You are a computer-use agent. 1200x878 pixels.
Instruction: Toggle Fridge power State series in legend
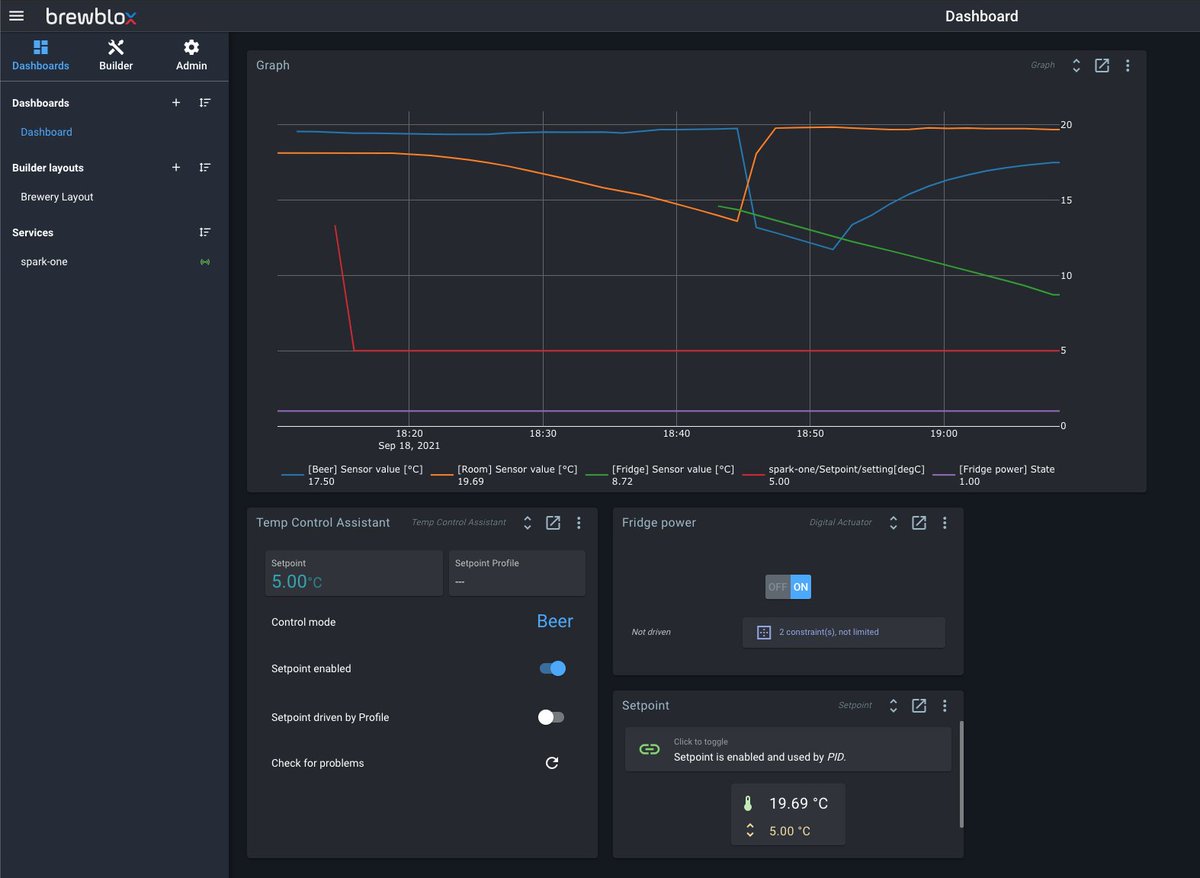(994, 475)
